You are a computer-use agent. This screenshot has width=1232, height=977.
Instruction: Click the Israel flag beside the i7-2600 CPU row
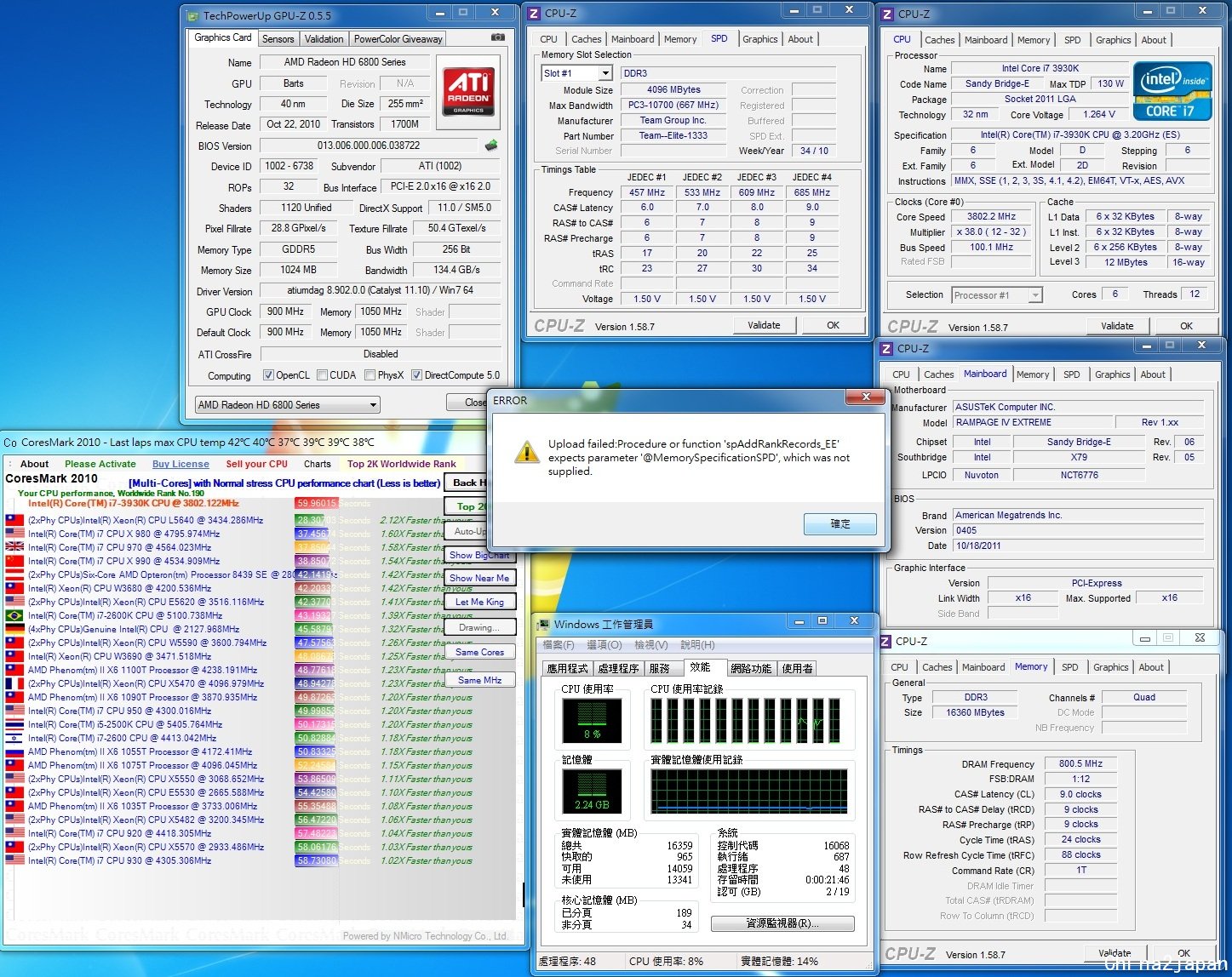tap(14, 738)
